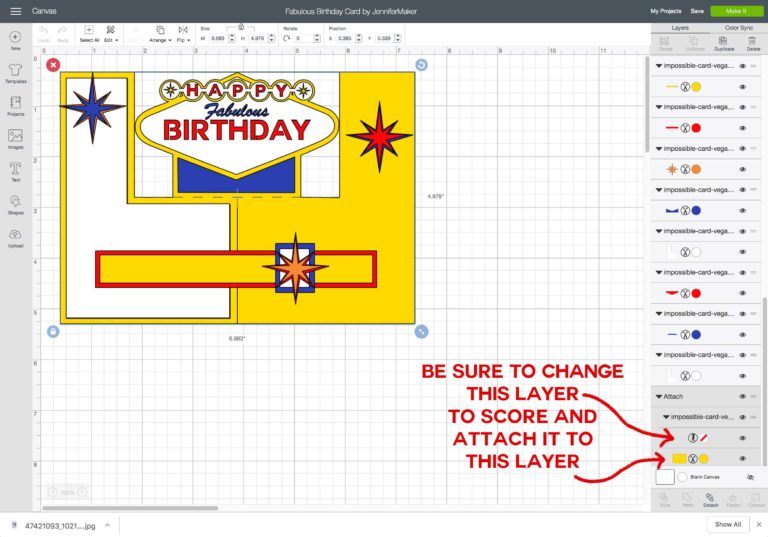Click the Contour tool icon
This screenshot has width=768, height=537.
[x=756, y=500]
